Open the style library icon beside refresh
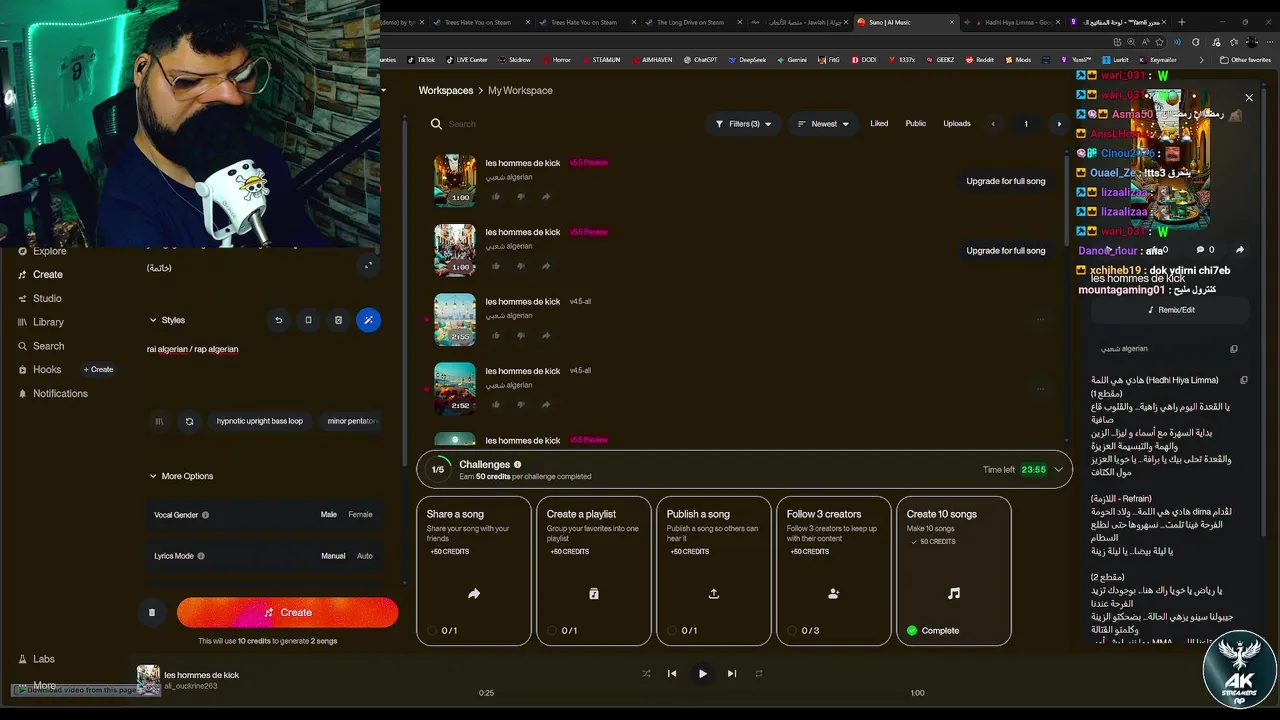This screenshot has width=1280, height=720. pos(159,421)
